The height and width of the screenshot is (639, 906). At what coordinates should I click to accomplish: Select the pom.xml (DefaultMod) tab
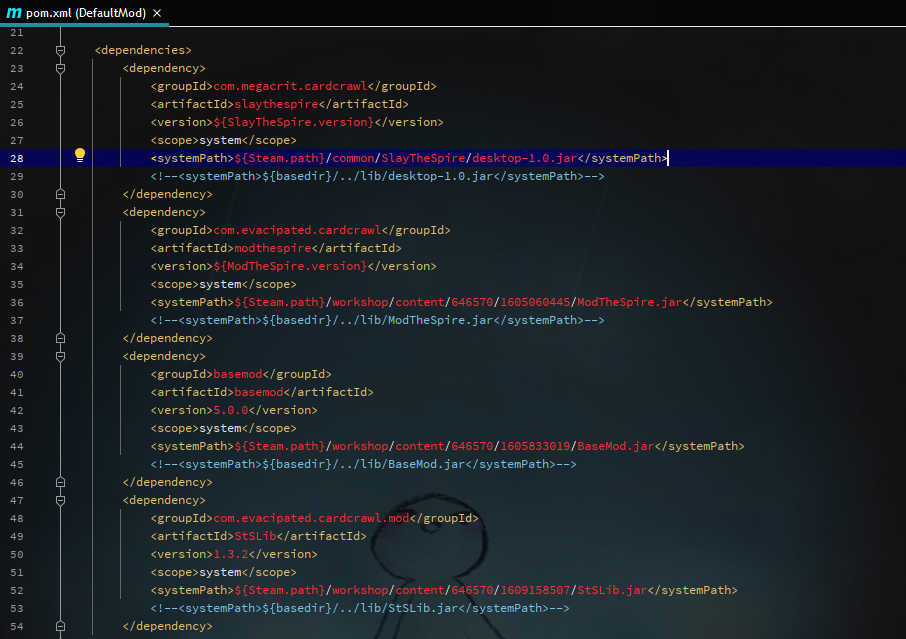[x=84, y=13]
